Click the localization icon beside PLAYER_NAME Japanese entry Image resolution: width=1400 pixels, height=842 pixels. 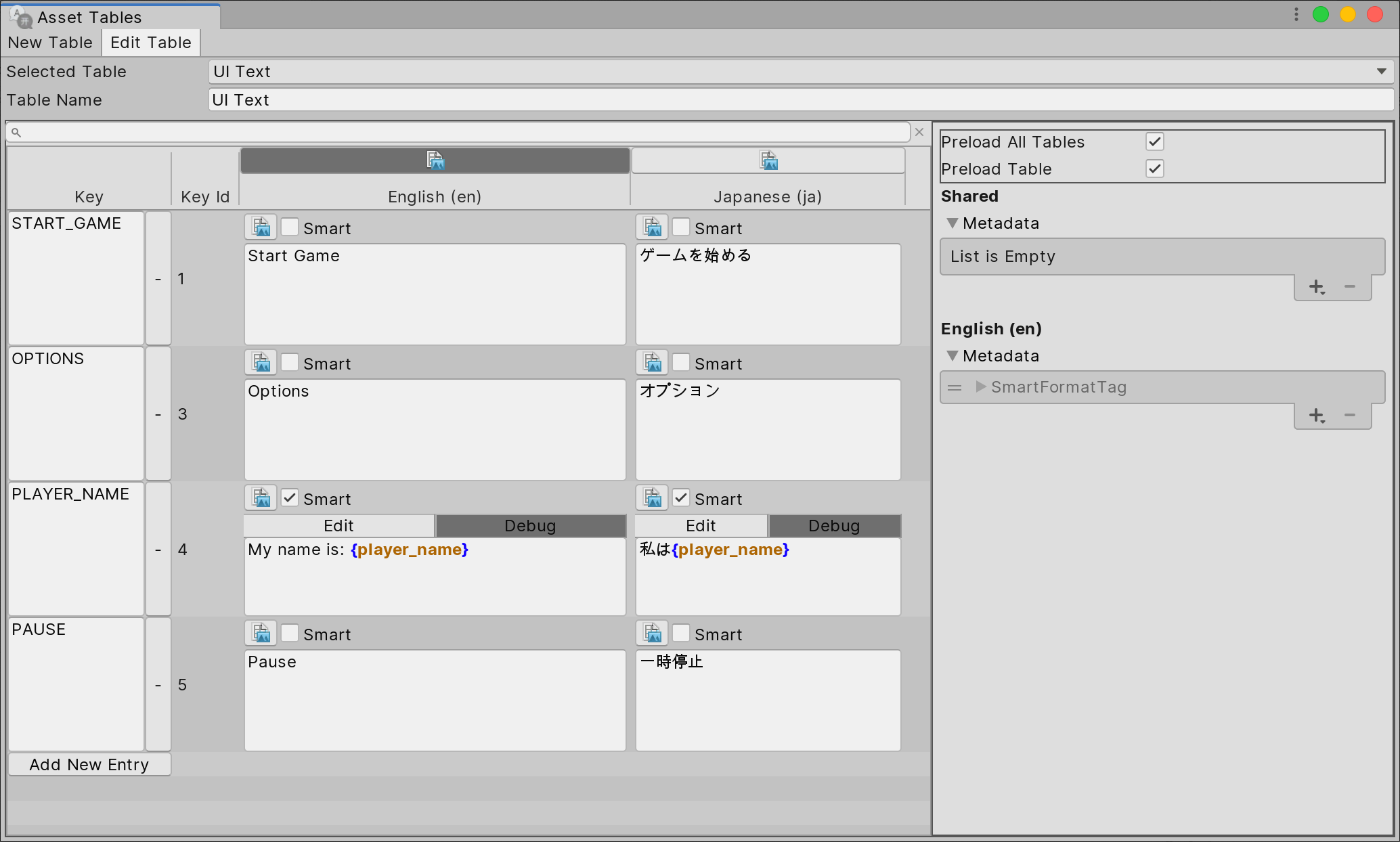pos(652,497)
